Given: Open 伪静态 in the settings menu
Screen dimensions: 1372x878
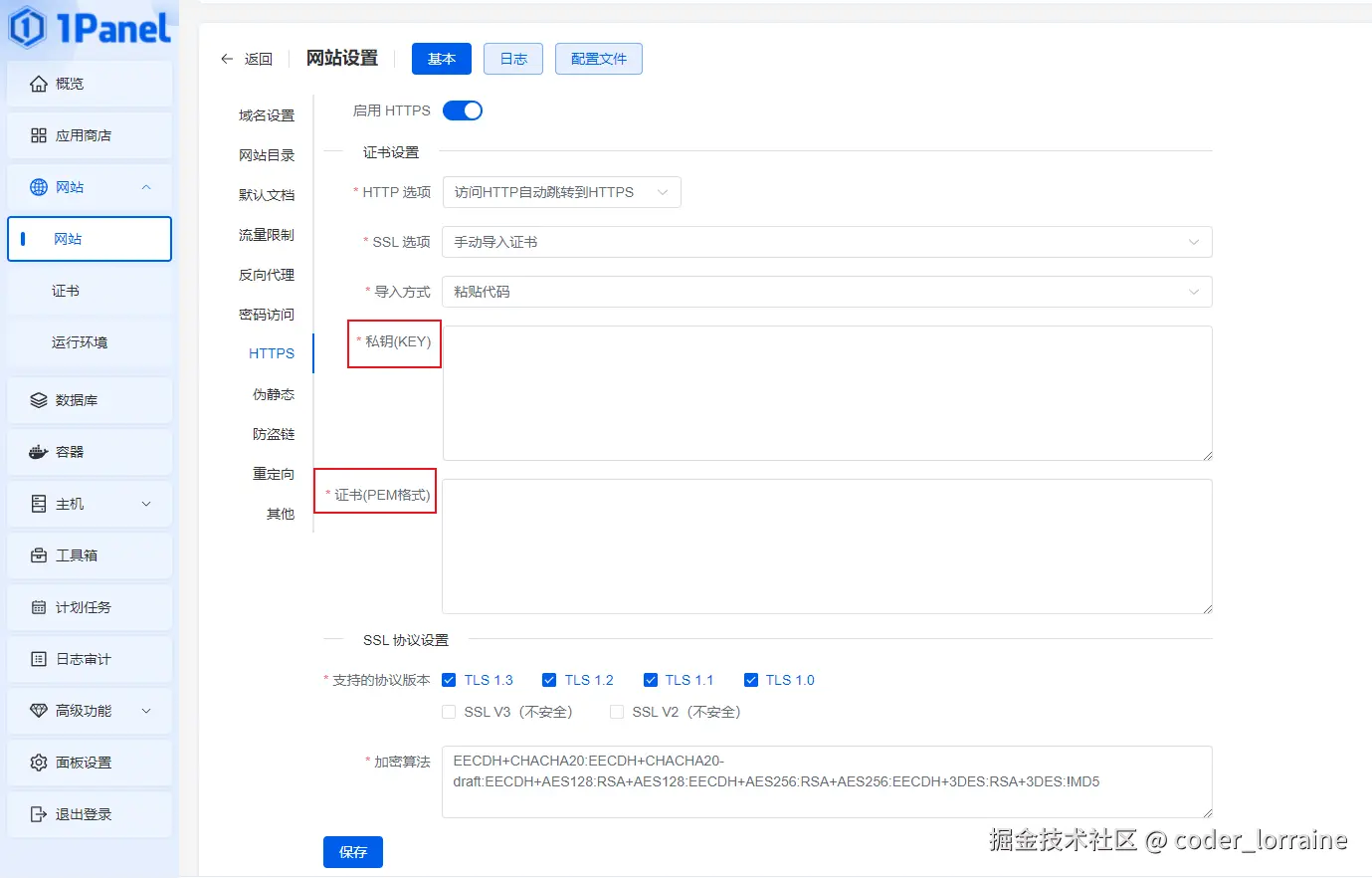Looking at the screenshot, I should click(274, 394).
